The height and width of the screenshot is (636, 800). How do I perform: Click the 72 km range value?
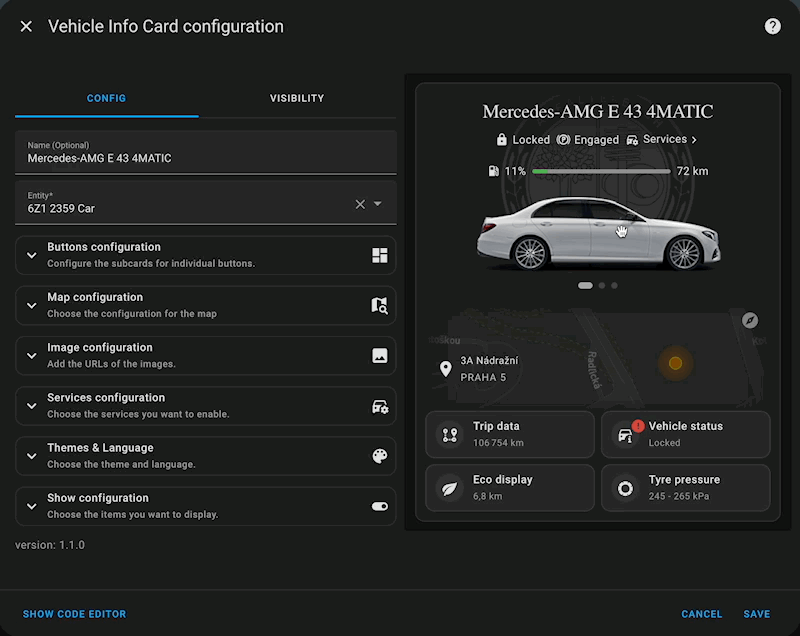692,171
